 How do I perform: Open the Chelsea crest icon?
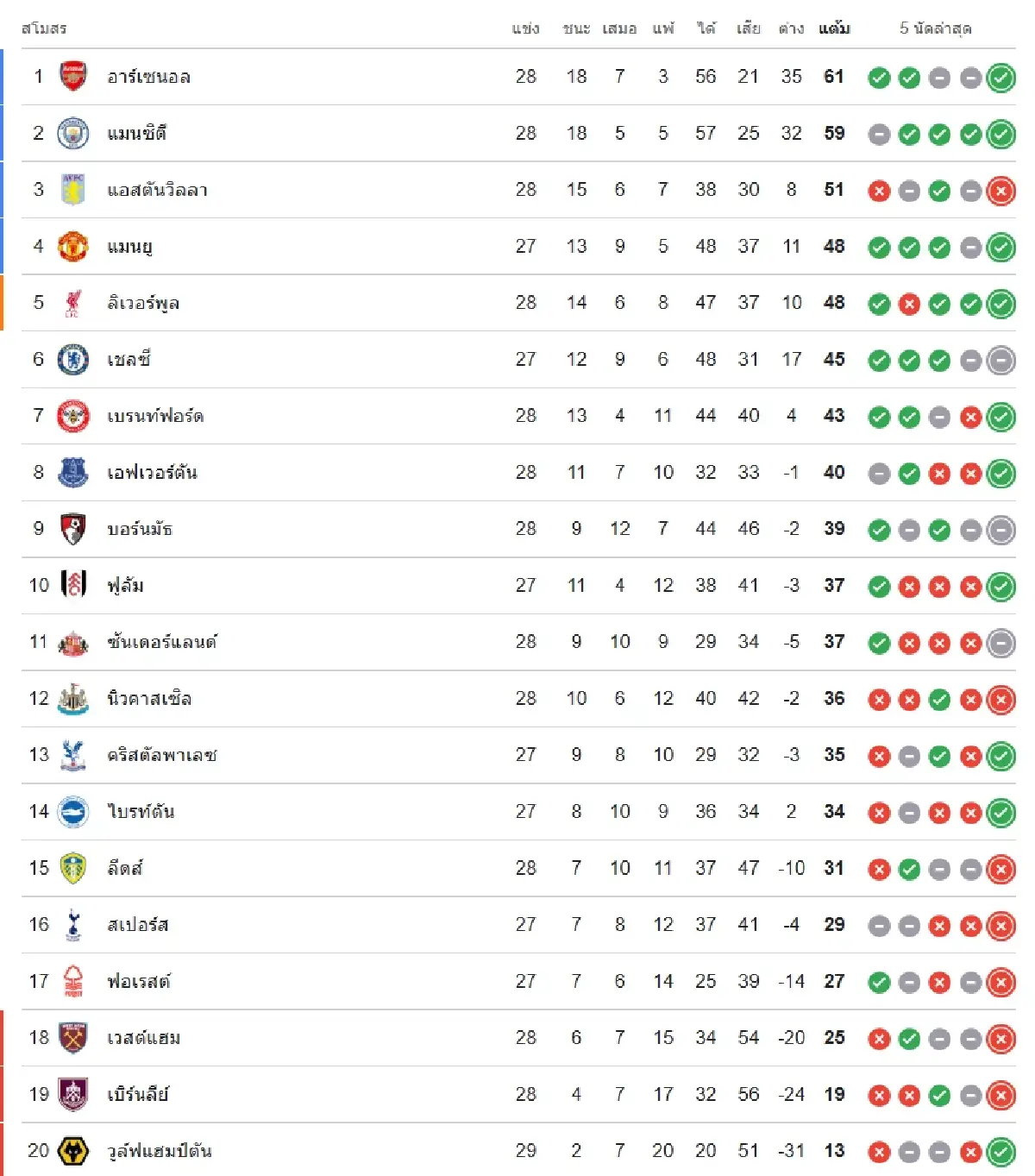point(73,360)
